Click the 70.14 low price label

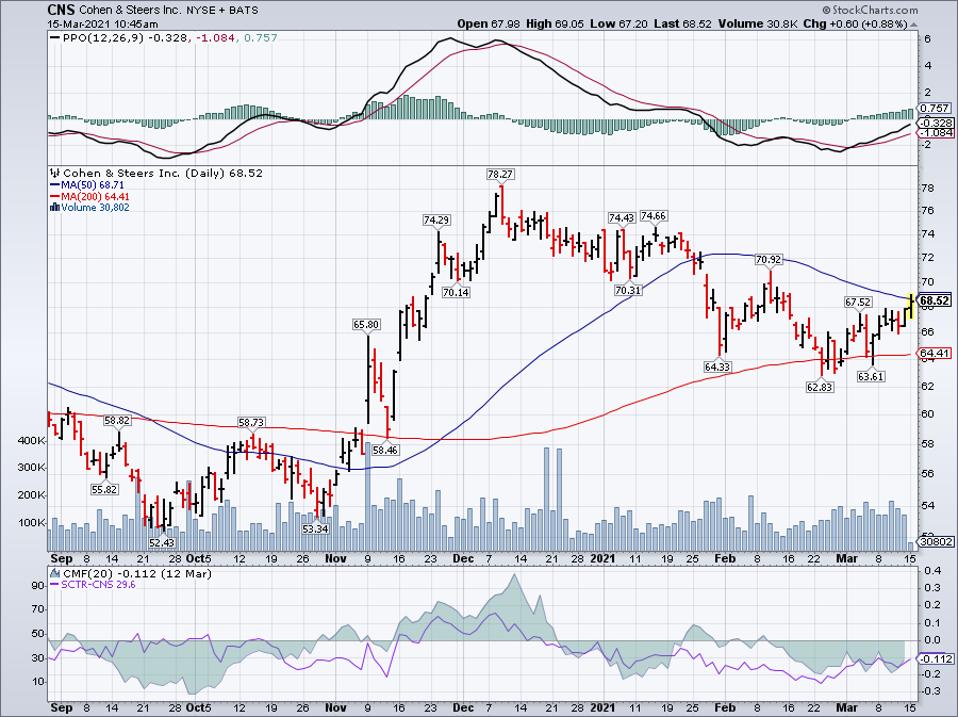[456, 292]
